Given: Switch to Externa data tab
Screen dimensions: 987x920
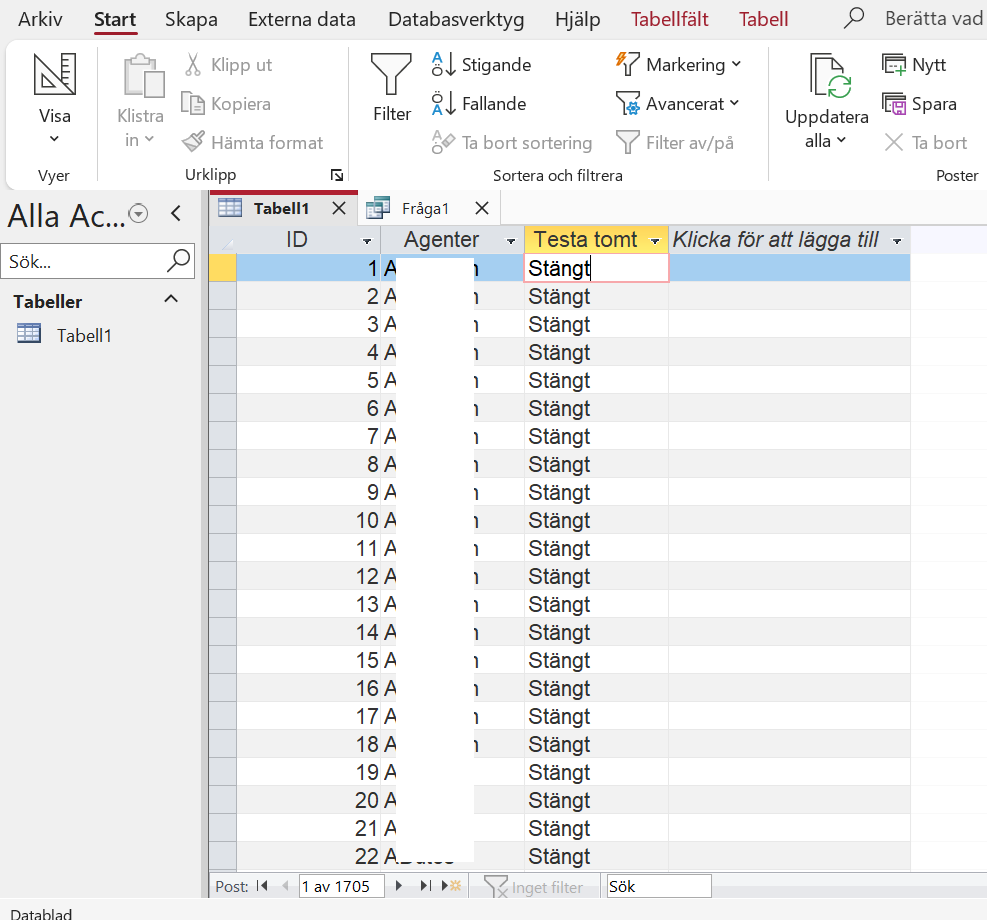Looking at the screenshot, I should (302, 20).
